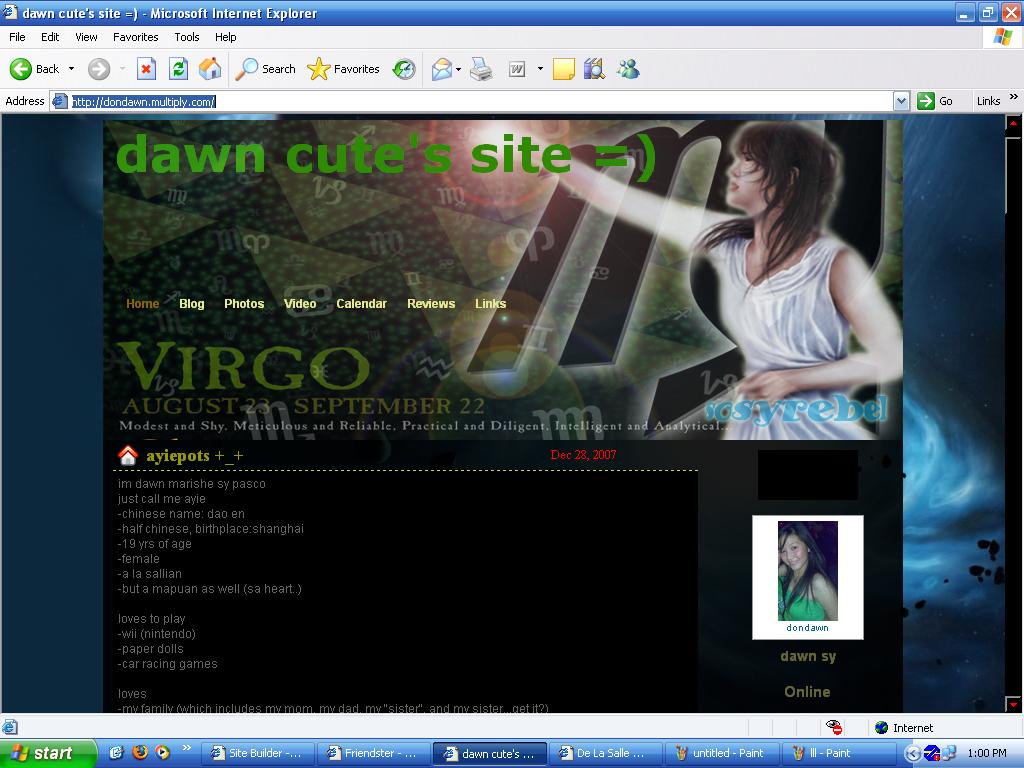Viewport: 1024px width, 768px height.
Task: Expand the Quick Launch chevron
Action: 186,748
